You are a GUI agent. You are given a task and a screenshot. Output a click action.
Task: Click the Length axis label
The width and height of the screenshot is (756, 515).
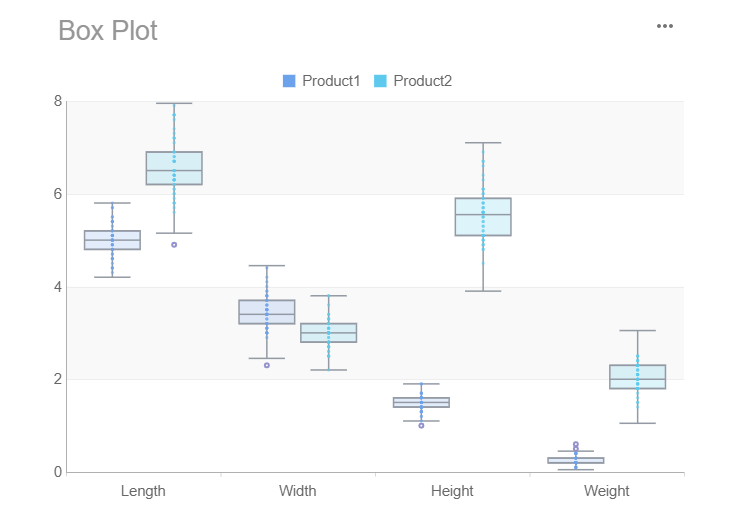pyautogui.click(x=143, y=491)
